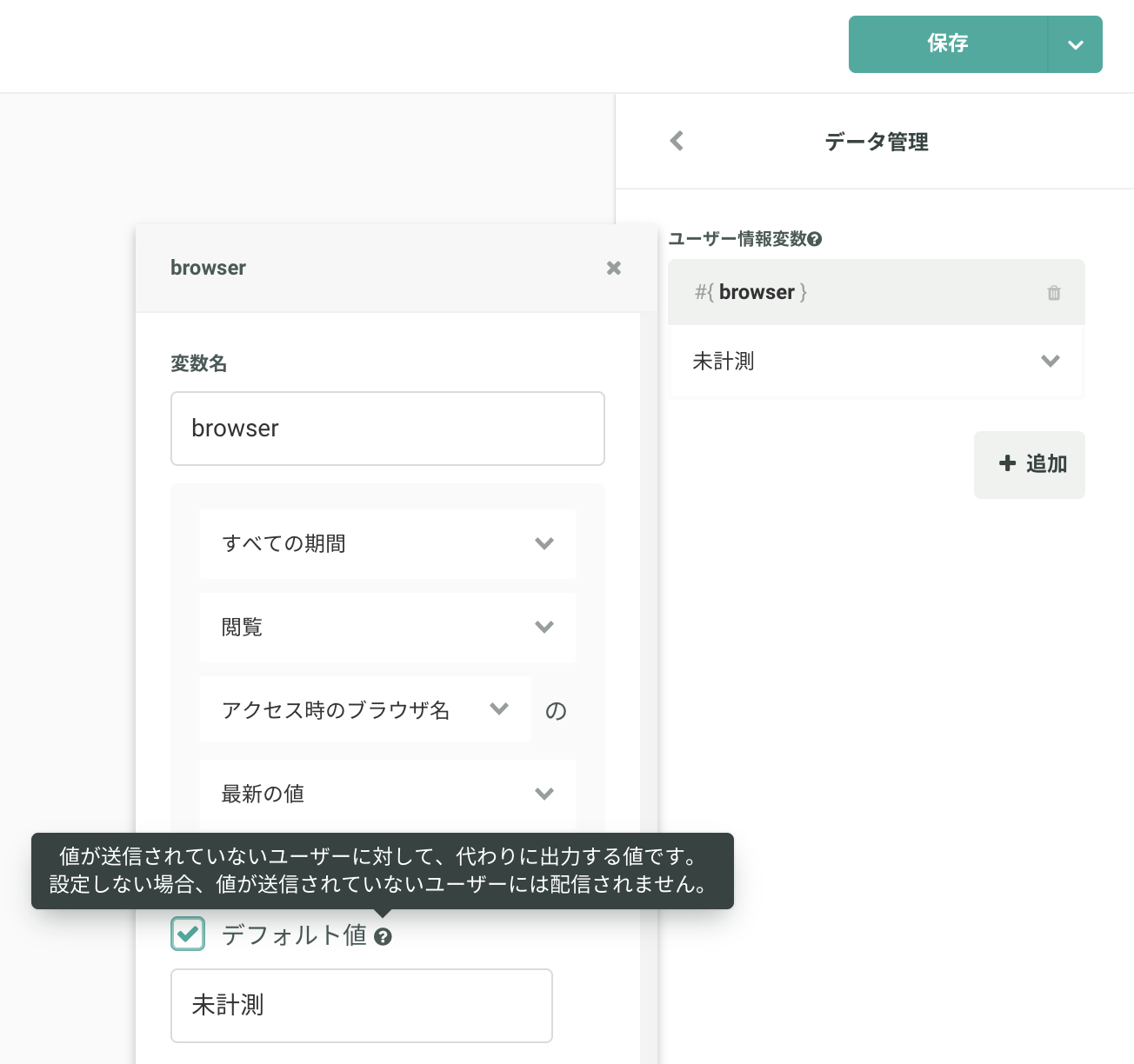1134x1064 pixels.
Task: Open the 閲覧 event dropdown
Action: point(388,628)
